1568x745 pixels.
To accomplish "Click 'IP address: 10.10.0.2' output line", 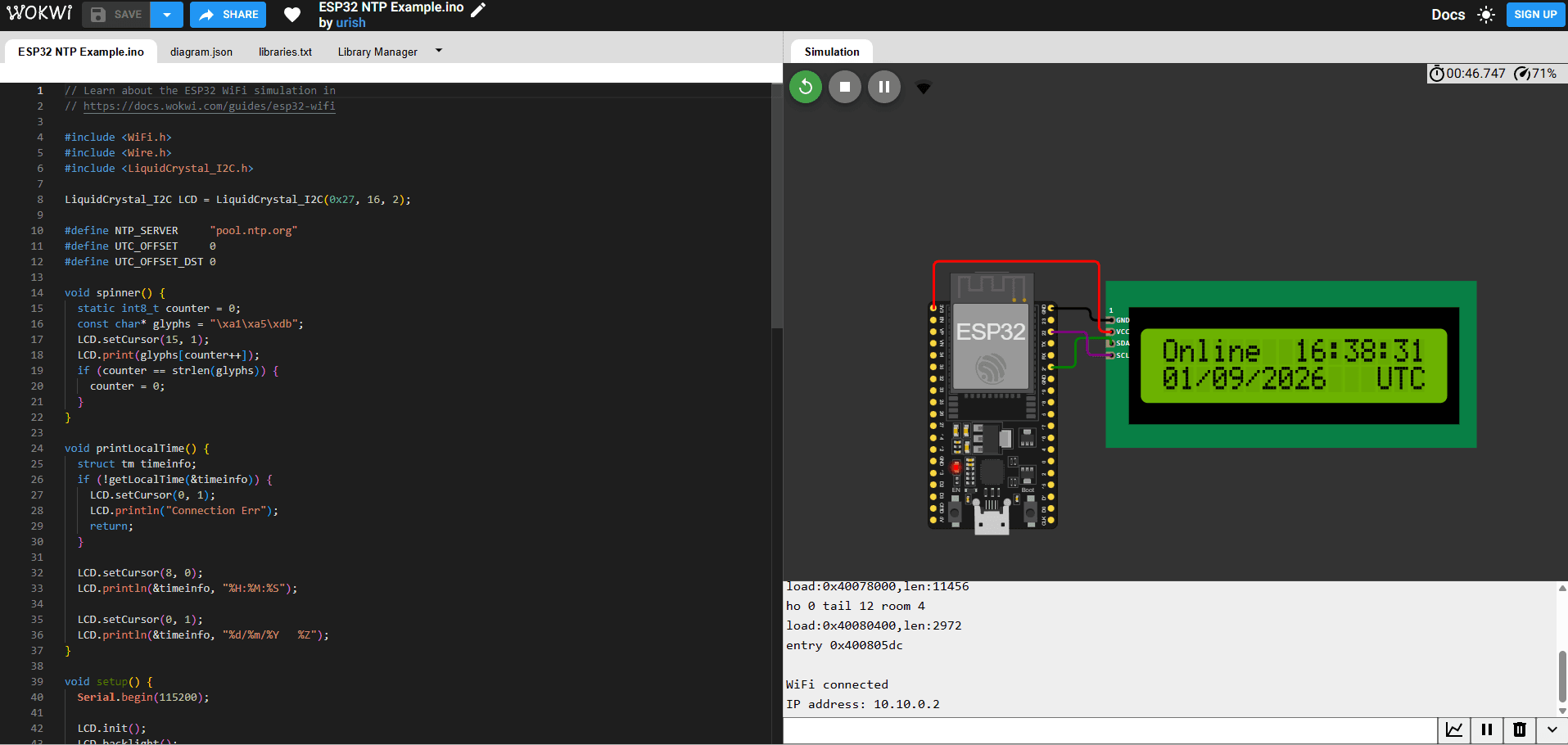I will click(863, 704).
